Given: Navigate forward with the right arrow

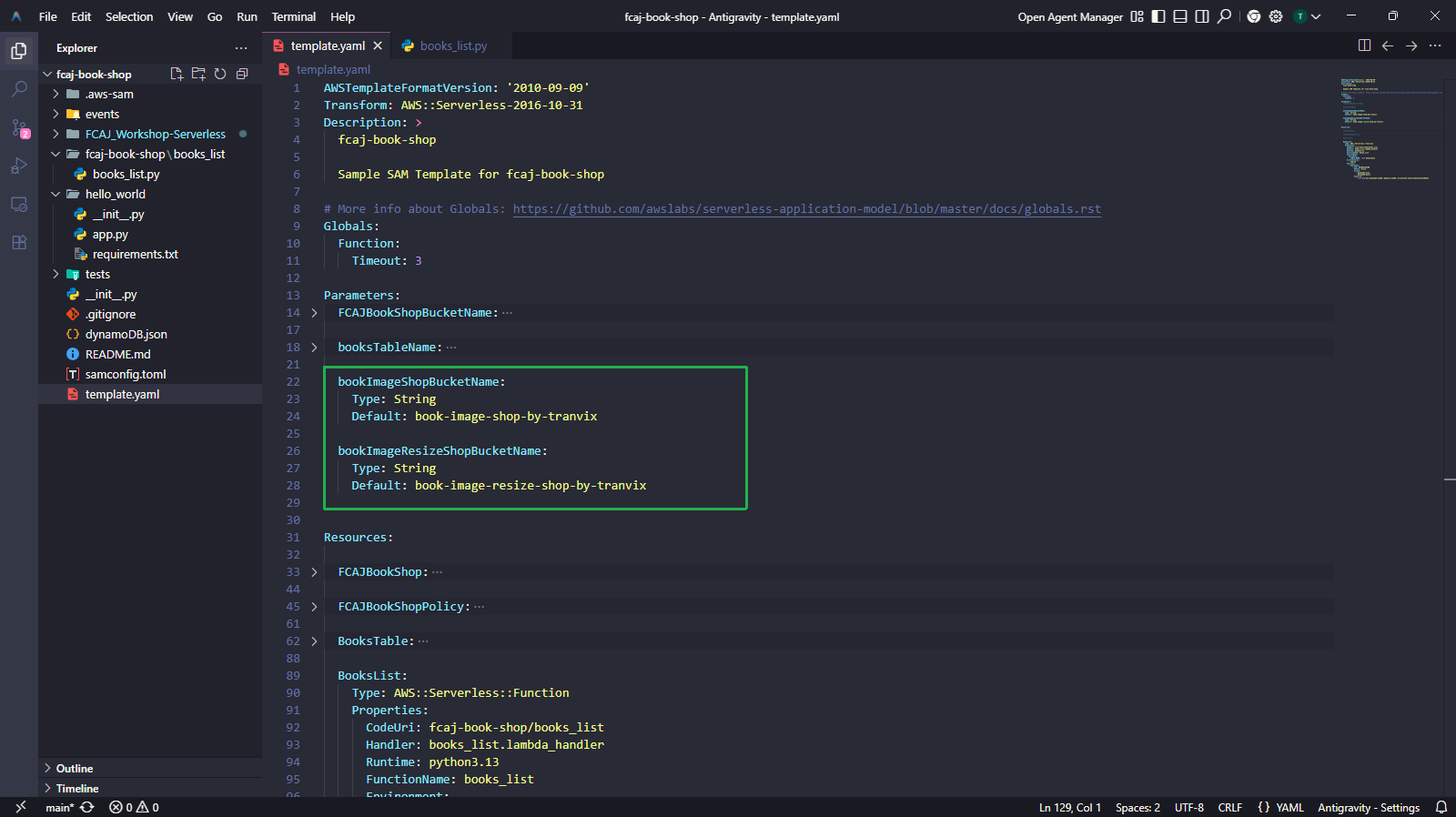Looking at the screenshot, I should pyautogui.click(x=1411, y=45).
